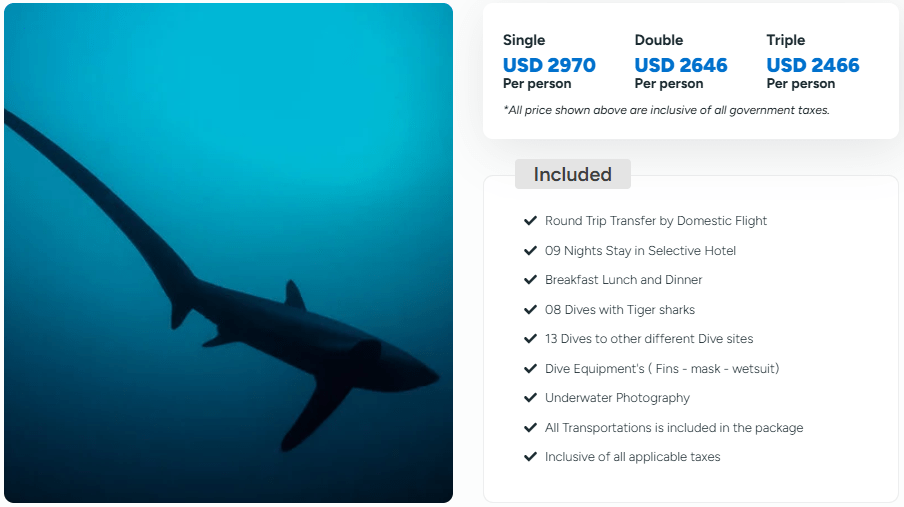Click Round Trip Transfer by Domestic Flight text
This screenshot has height=507, width=904.
click(x=656, y=221)
